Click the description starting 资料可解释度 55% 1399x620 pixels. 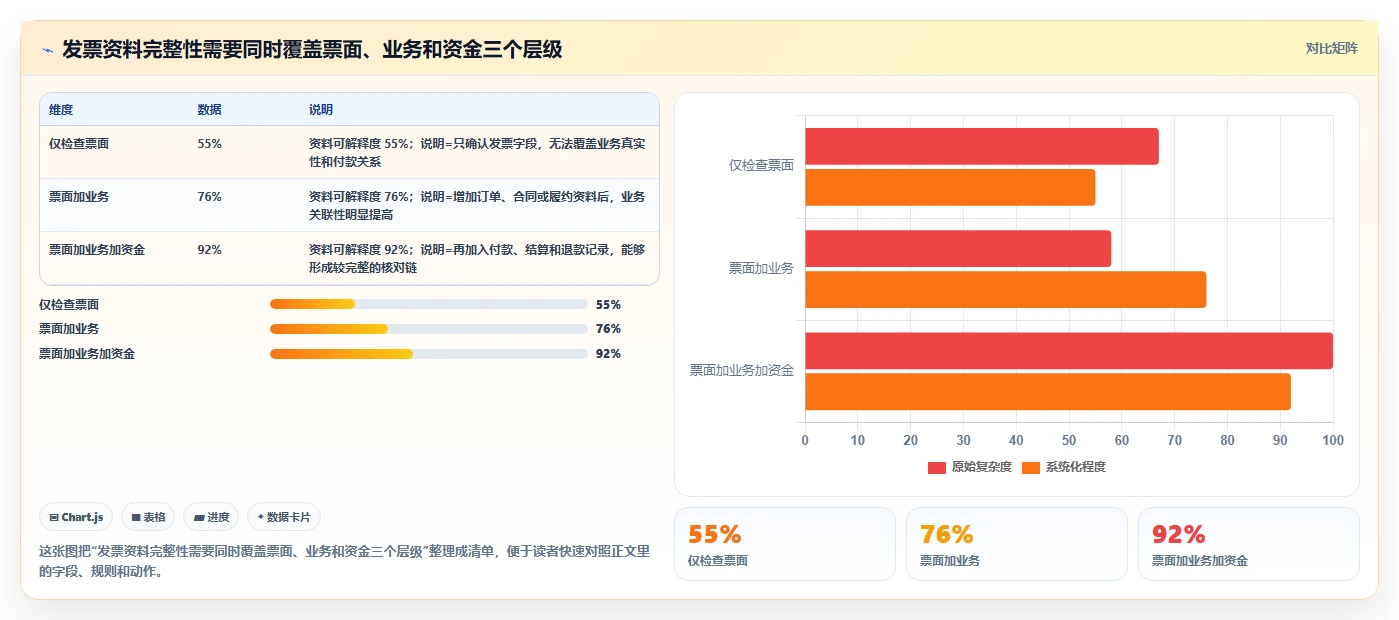click(x=477, y=152)
